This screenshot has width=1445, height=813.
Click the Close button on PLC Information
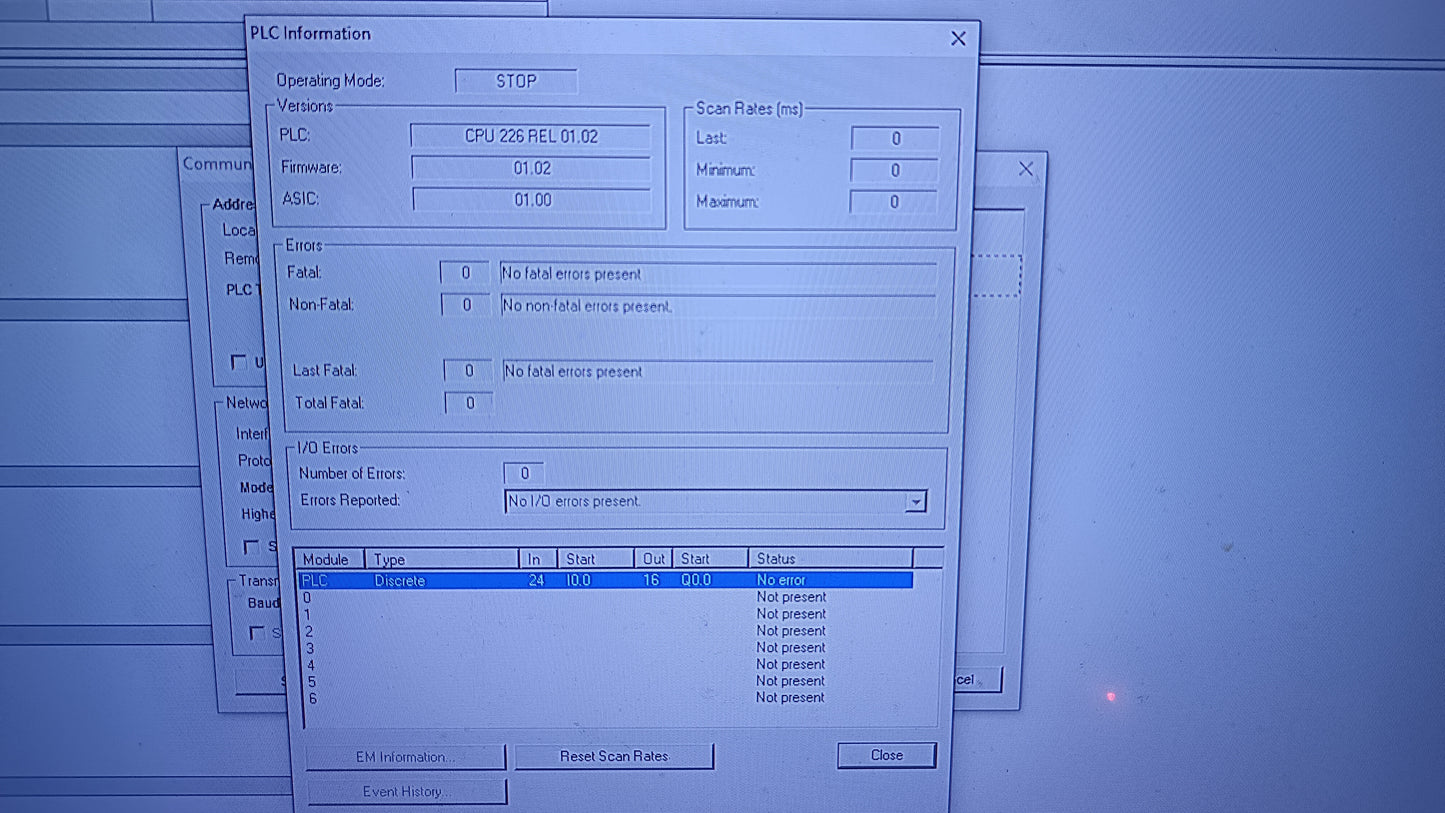[x=885, y=755]
